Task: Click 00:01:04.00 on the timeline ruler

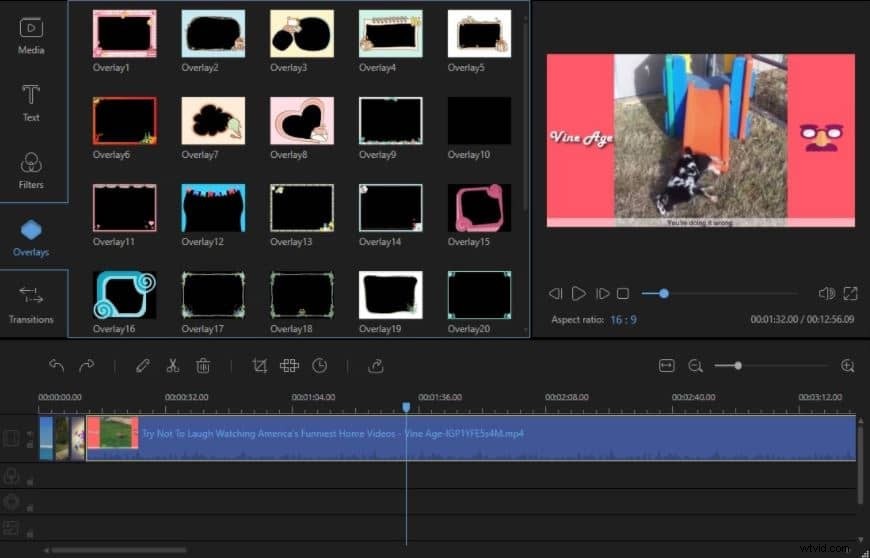Action: 313,397
